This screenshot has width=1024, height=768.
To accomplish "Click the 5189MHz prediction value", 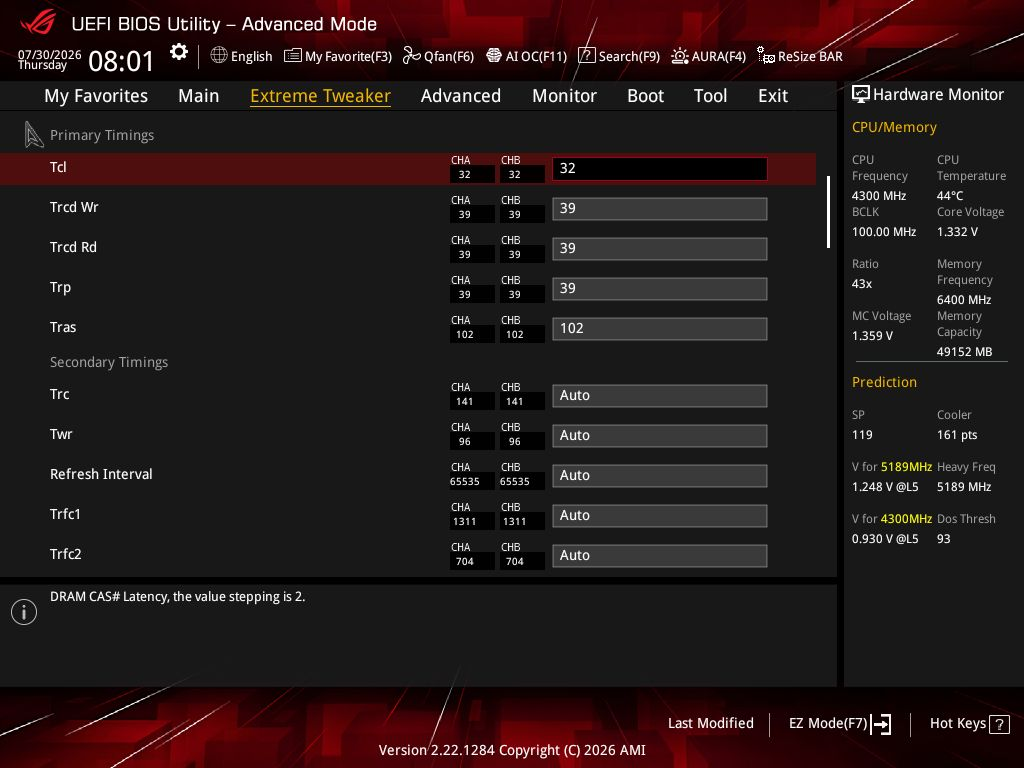I will point(906,467).
